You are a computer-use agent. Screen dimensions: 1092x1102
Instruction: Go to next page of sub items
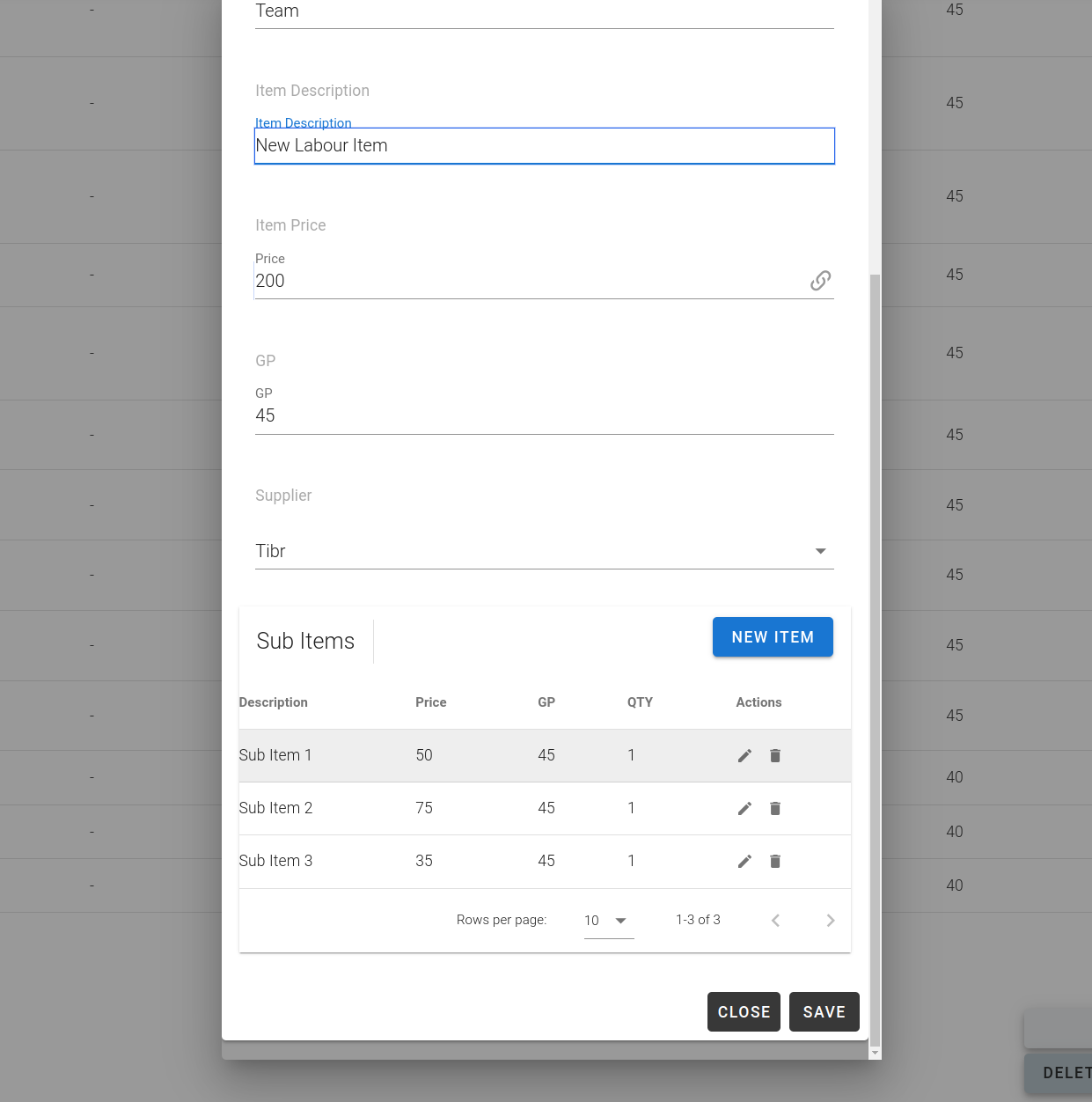point(830,921)
